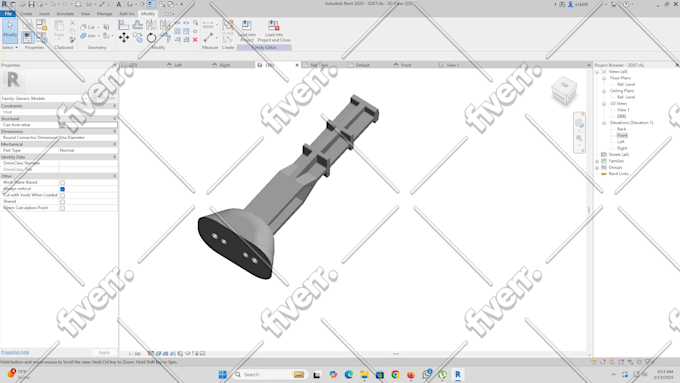Collapse the Ceiling Plans node

pos(604,91)
